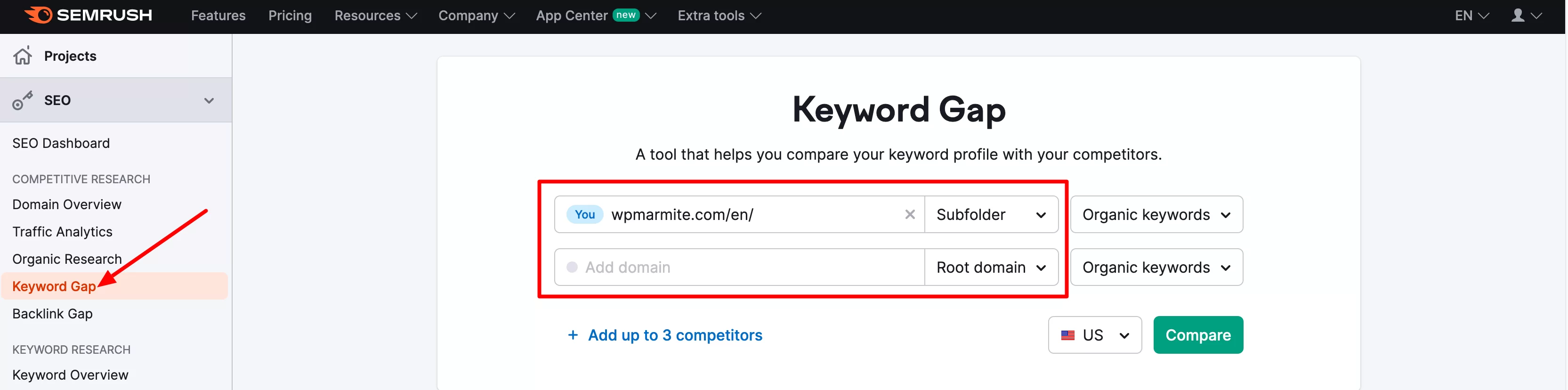Clear the wpmarmite.com/en/ domain field

click(x=910, y=214)
